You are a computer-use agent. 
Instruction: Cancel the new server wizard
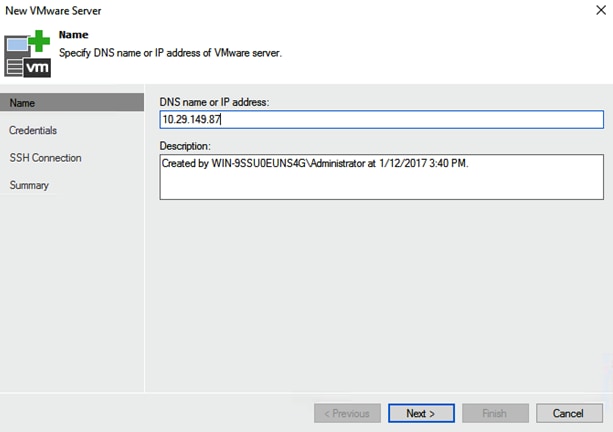[x=569, y=413]
